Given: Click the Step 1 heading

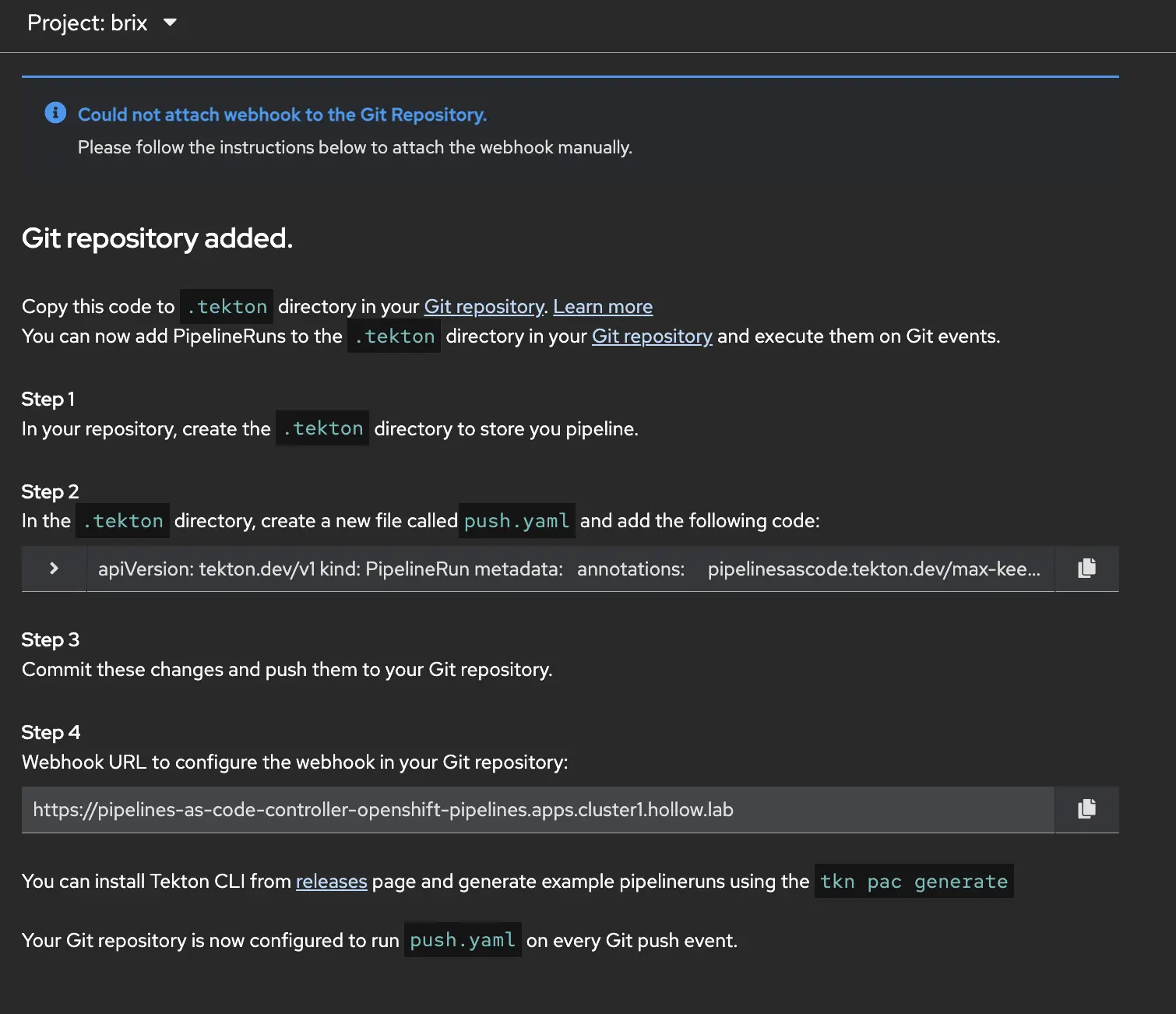Looking at the screenshot, I should [x=48, y=400].
